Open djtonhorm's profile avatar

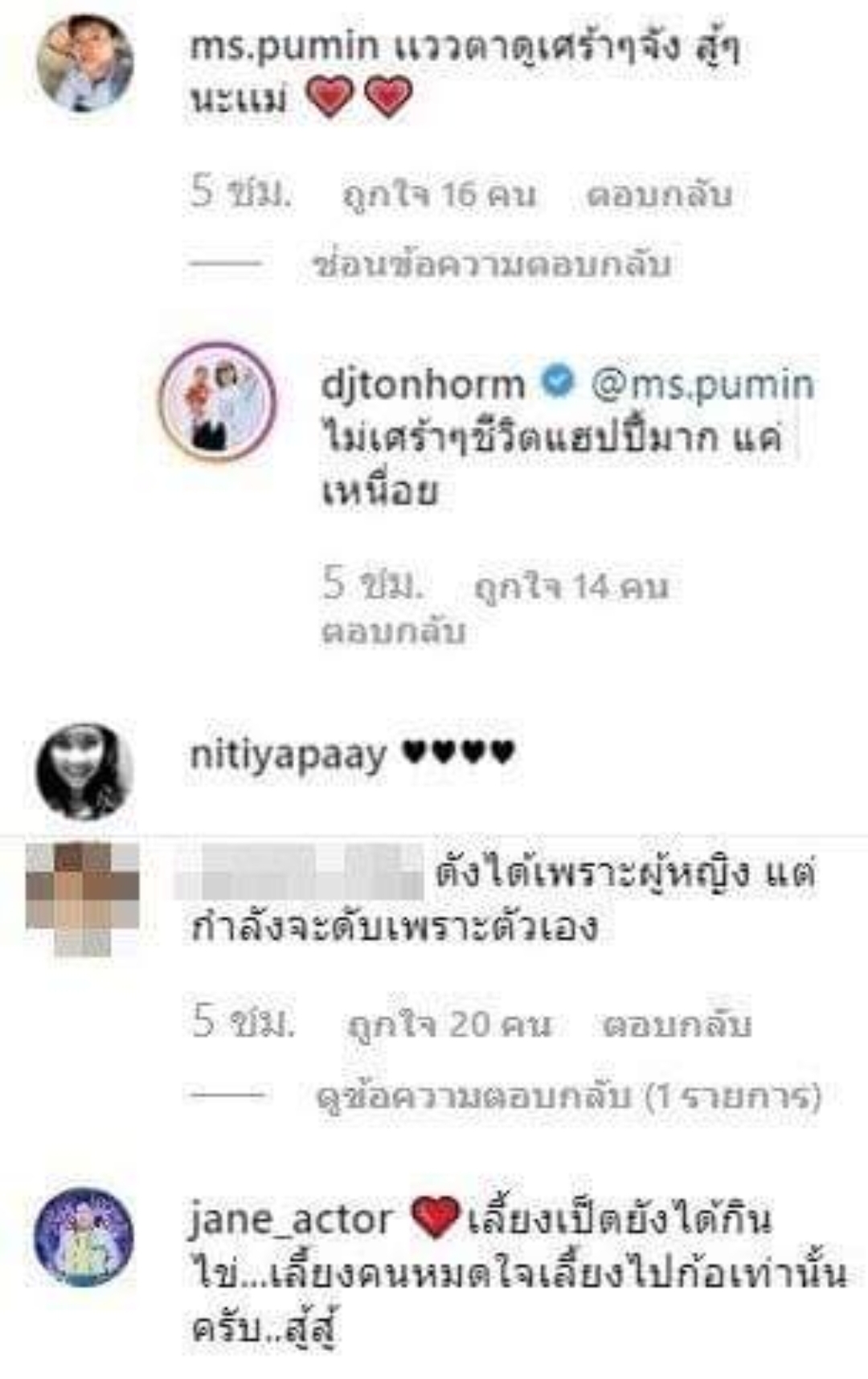[218, 402]
